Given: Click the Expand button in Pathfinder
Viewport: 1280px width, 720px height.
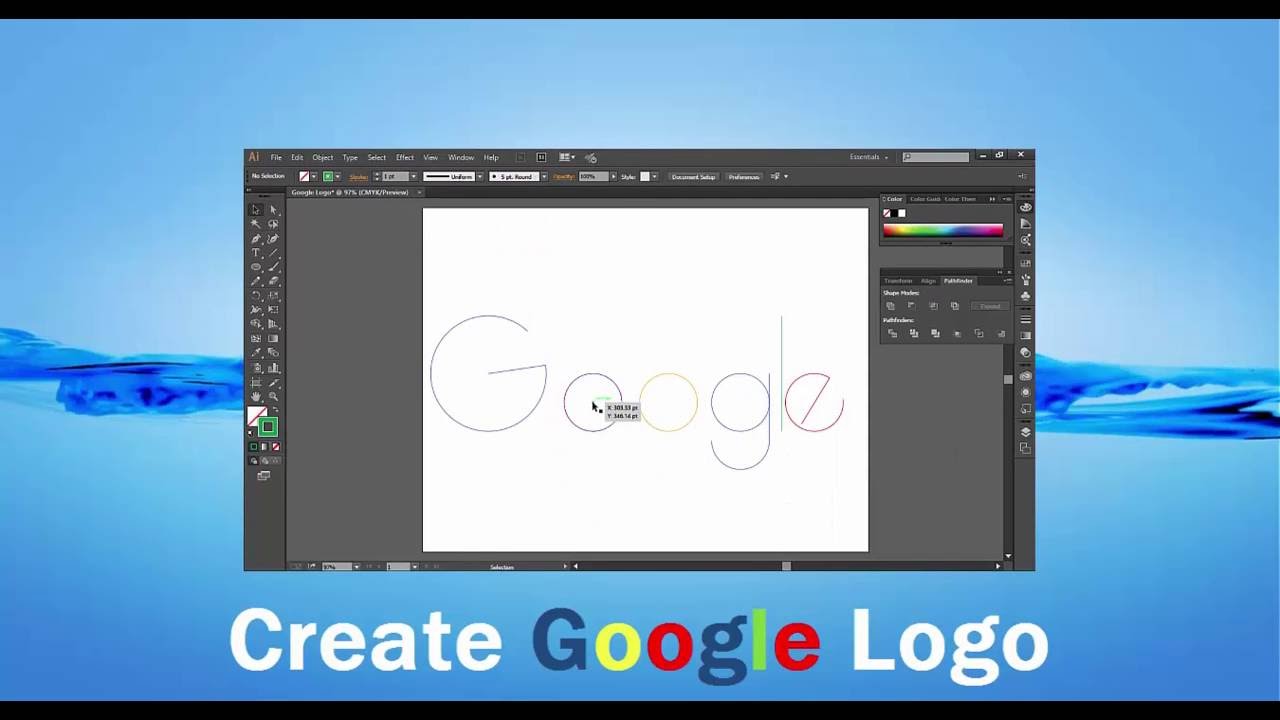Looking at the screenshot, I should (x=990, y=306).
